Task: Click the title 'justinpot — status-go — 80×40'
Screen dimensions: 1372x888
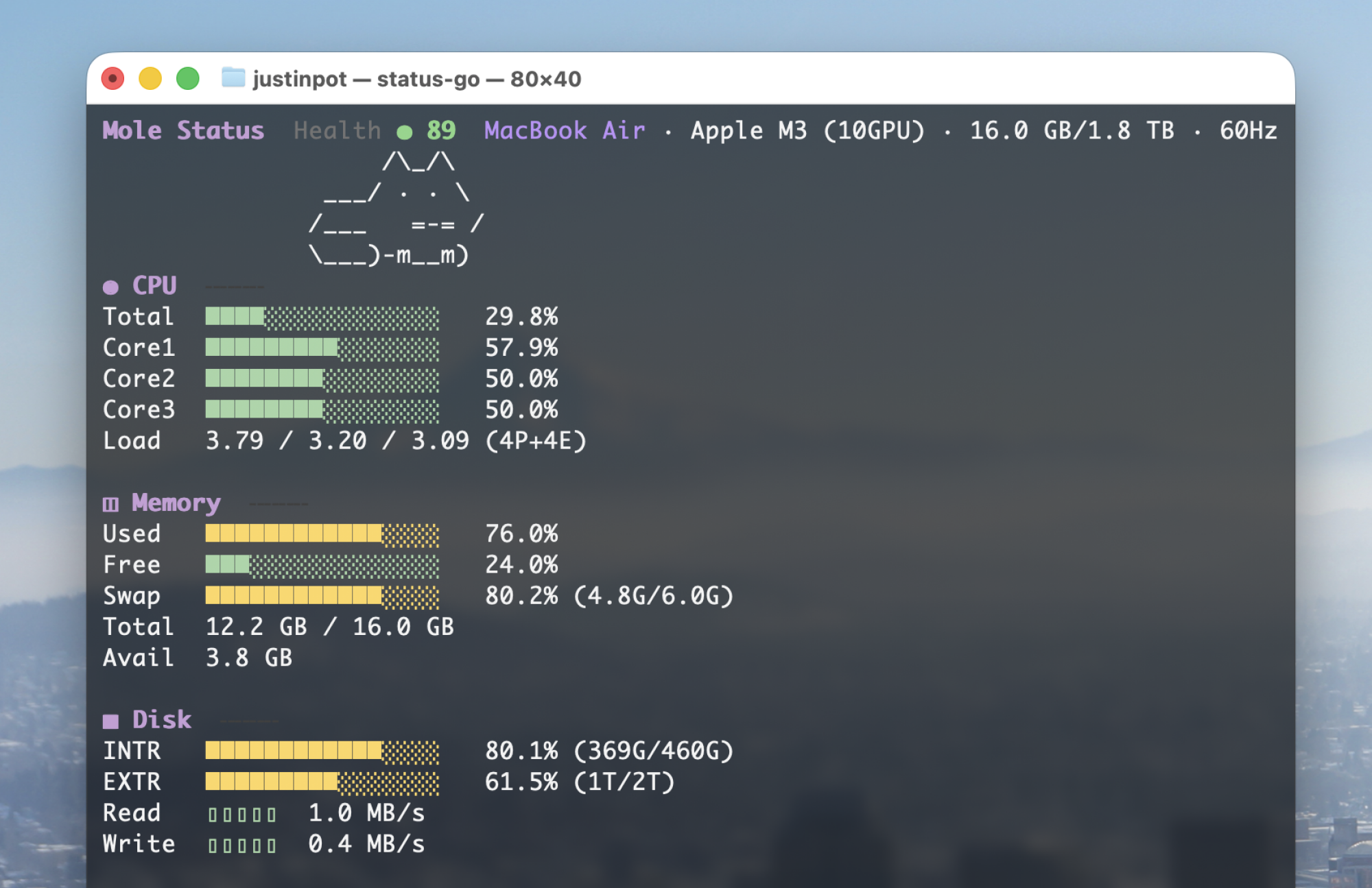Action: pos(416,79)
